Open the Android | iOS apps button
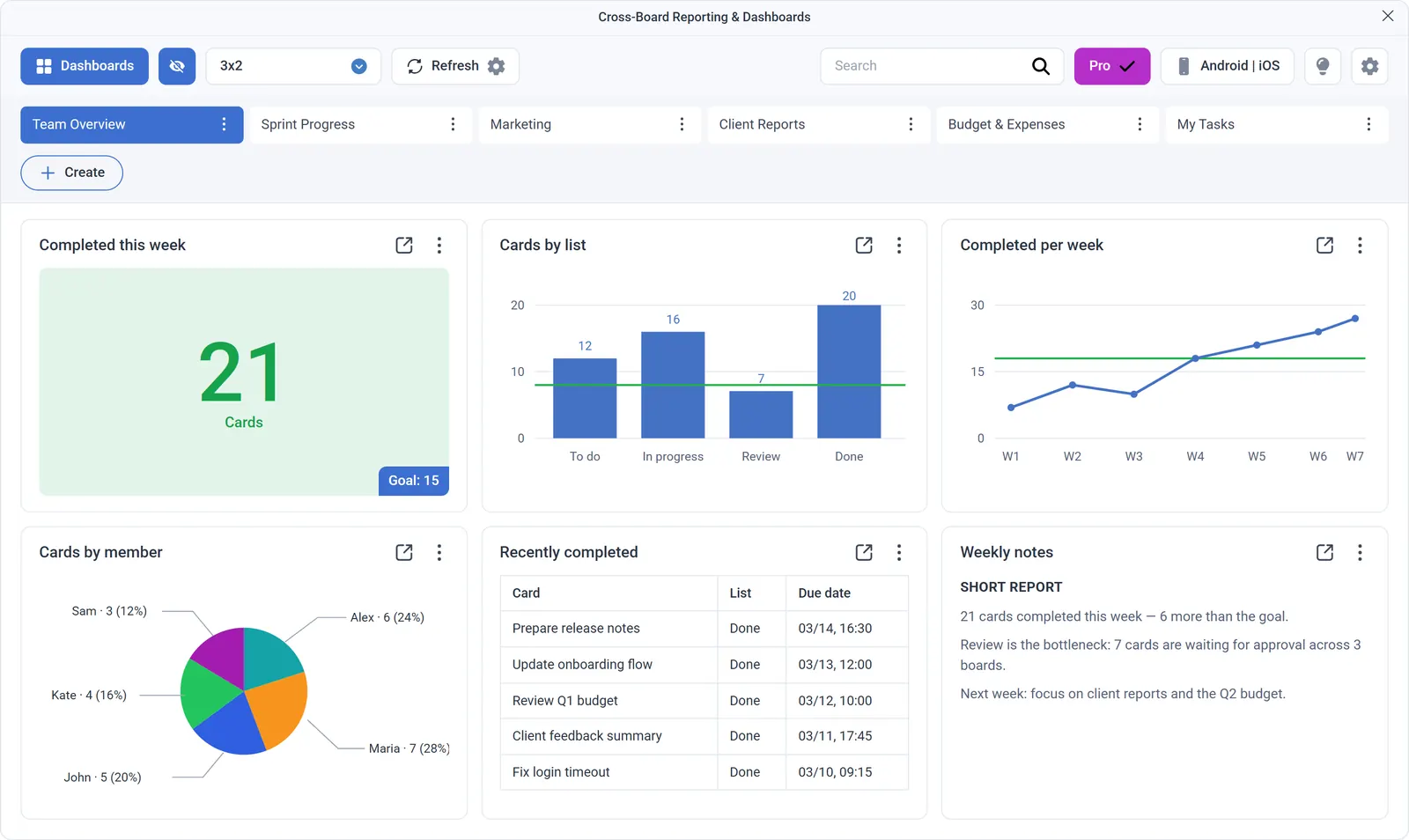Image resolution: width=1409 pixels, height=840 pixels. coord(1228,66)
